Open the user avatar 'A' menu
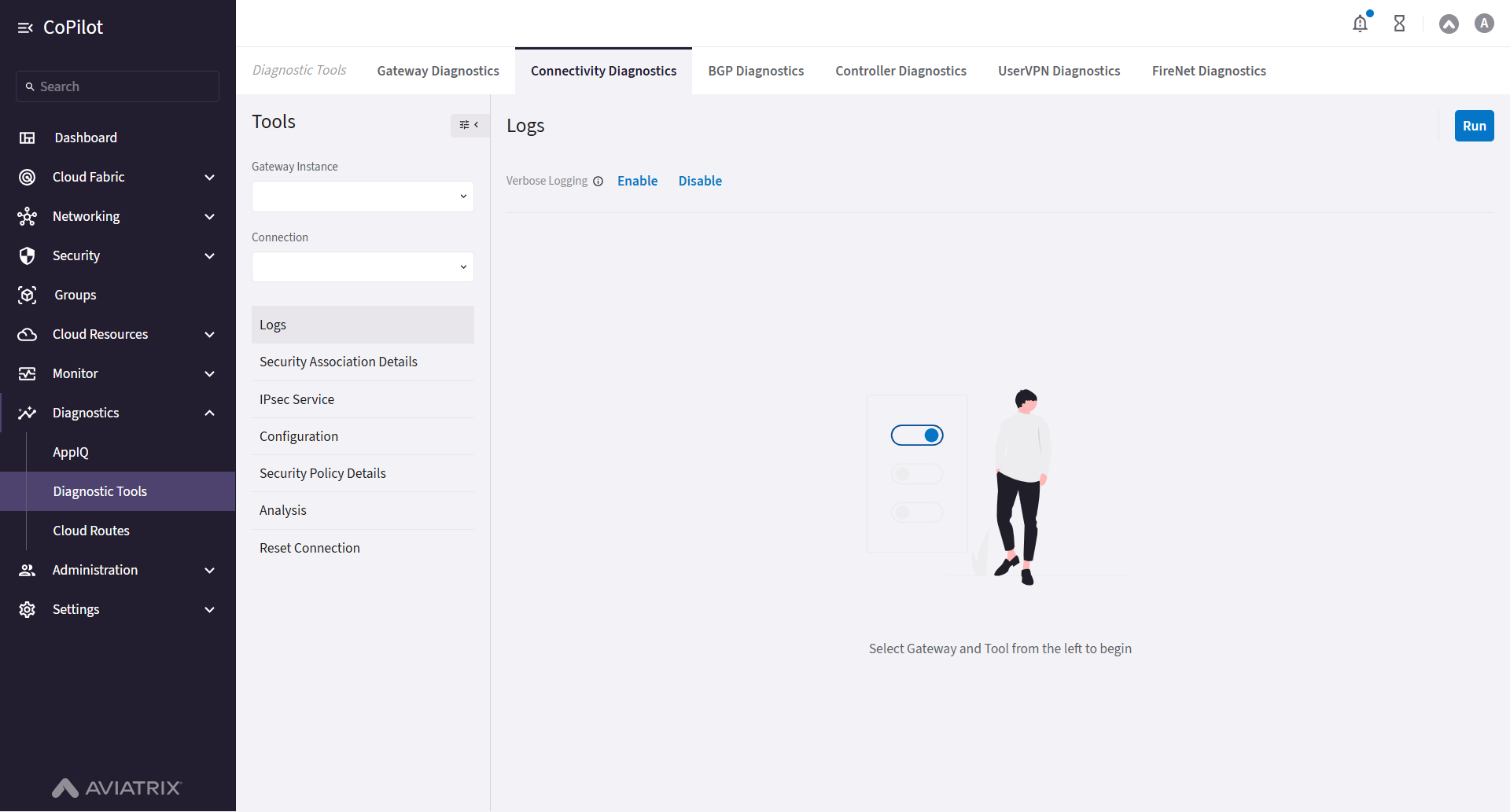1510x812 pixels. (x=1484, y=24)
